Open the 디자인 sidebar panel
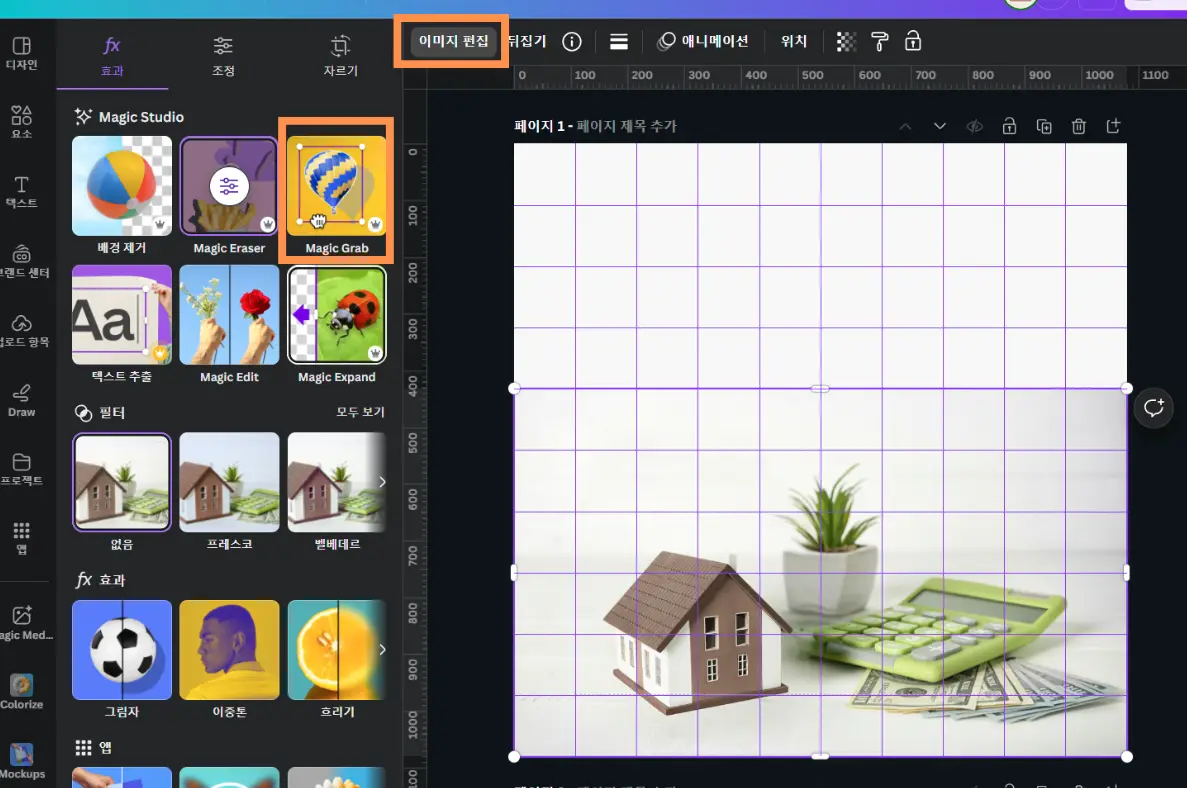Viewport: 1187px width, 788px height. point(21,54)
